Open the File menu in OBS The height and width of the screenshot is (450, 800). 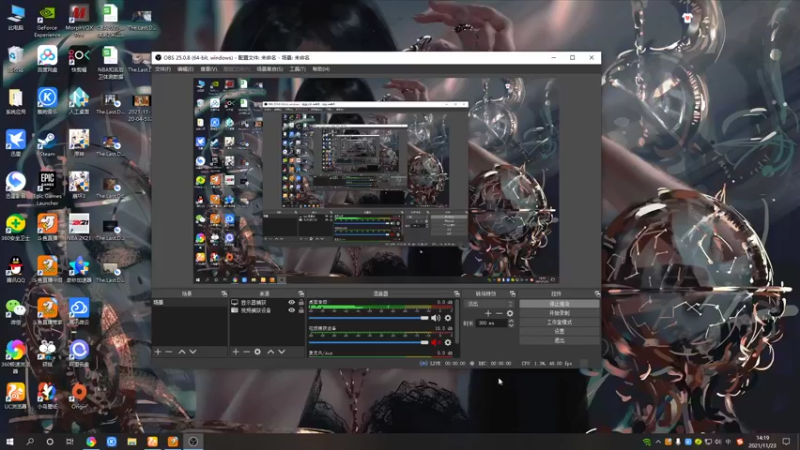pyautogui.click(x=163, y=69)
